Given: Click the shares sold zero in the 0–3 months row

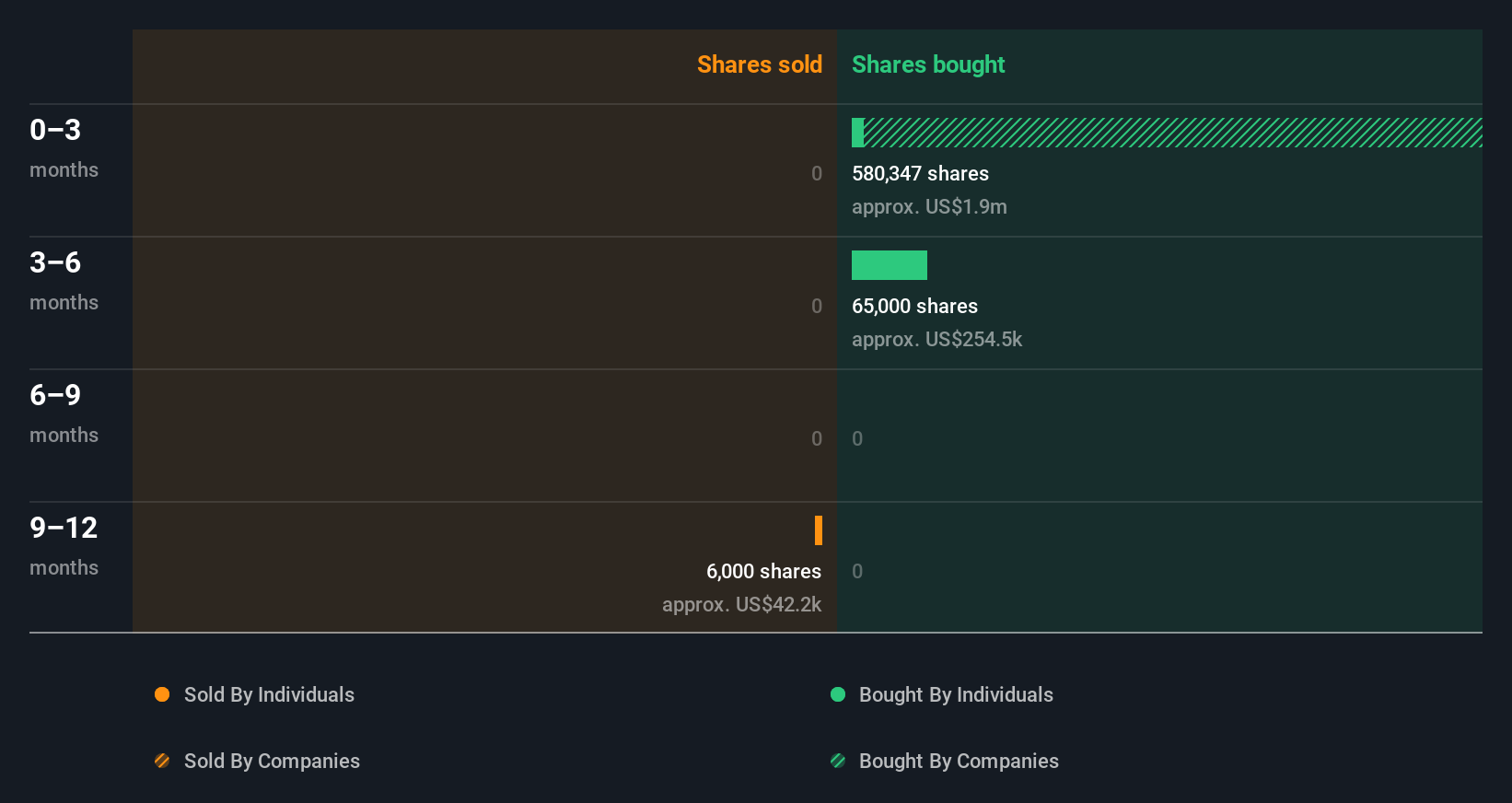Looking at the screenshot, I should [x=817, y=173].
